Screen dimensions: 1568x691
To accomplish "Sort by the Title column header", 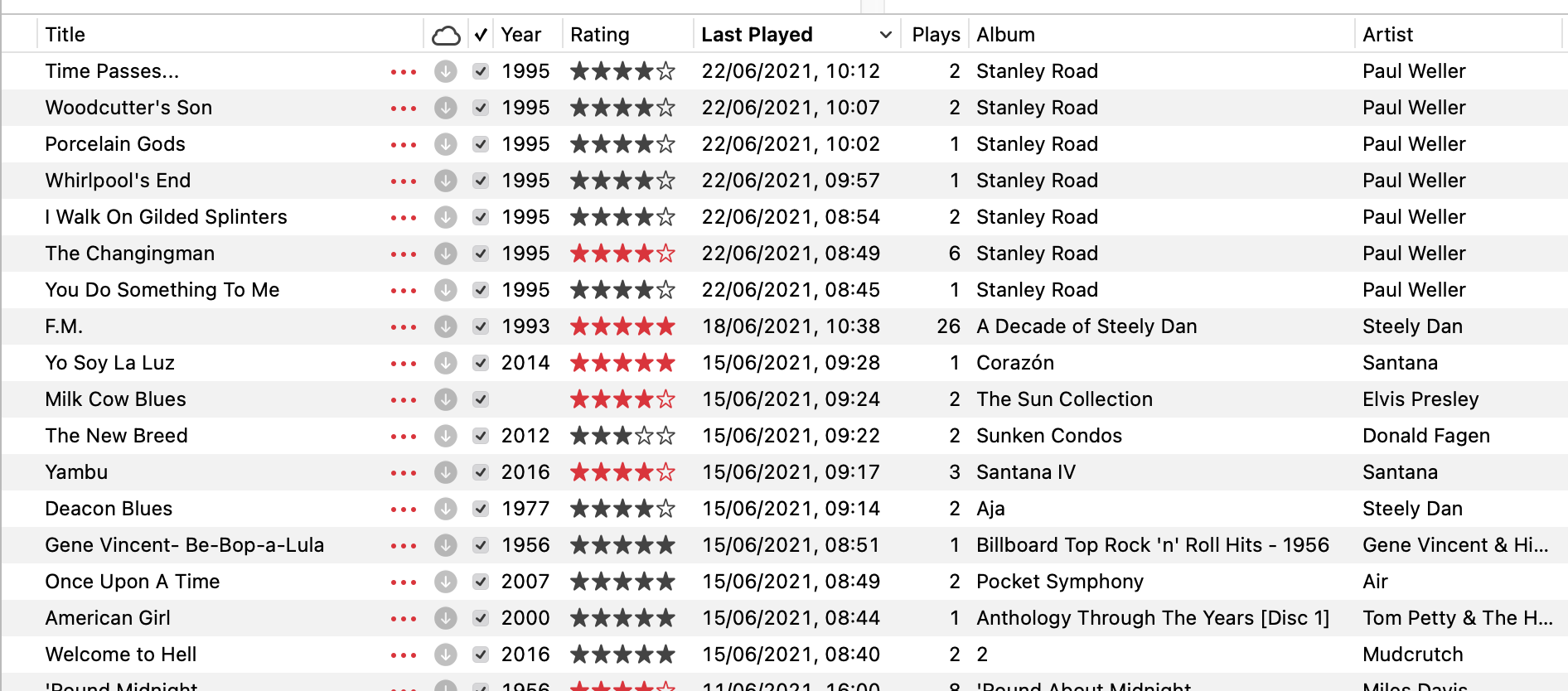I will pos(65,35).
